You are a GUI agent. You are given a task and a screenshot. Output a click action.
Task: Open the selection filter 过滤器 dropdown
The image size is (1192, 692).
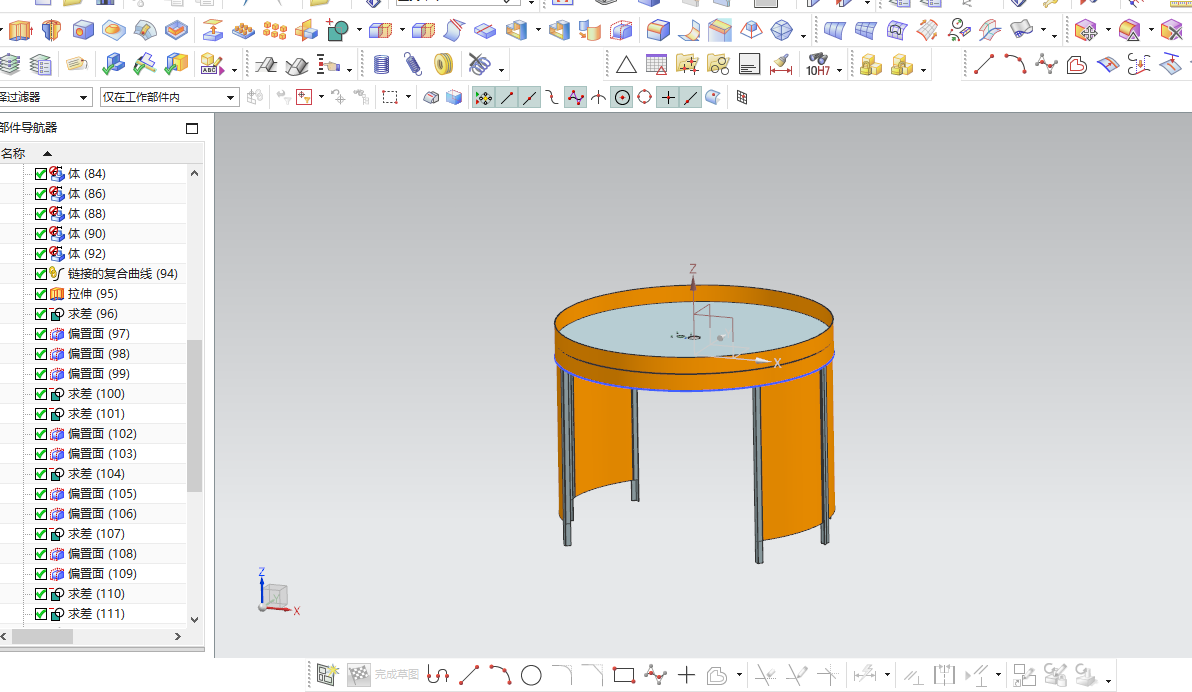(46, 97)
